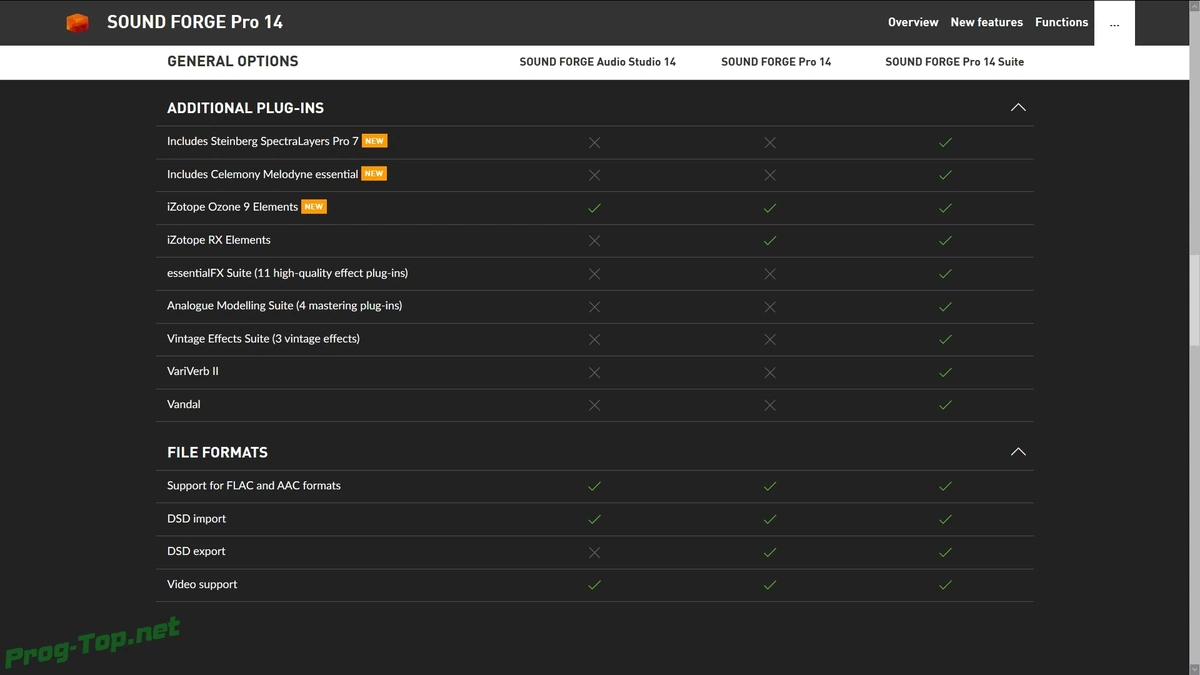The image size is (1200, 675).
Task: Select 'Analogue Modelling Suite (4 mastering plug-ins)' label
Action: coord(284,305)
